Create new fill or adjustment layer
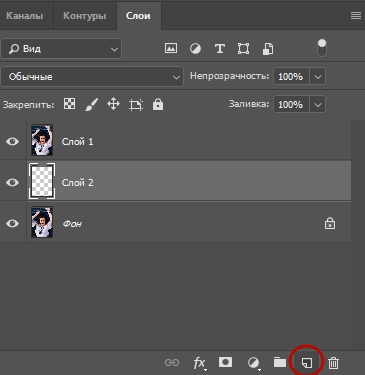This screenshot has width=365, height=375. [x=254, y=363]
